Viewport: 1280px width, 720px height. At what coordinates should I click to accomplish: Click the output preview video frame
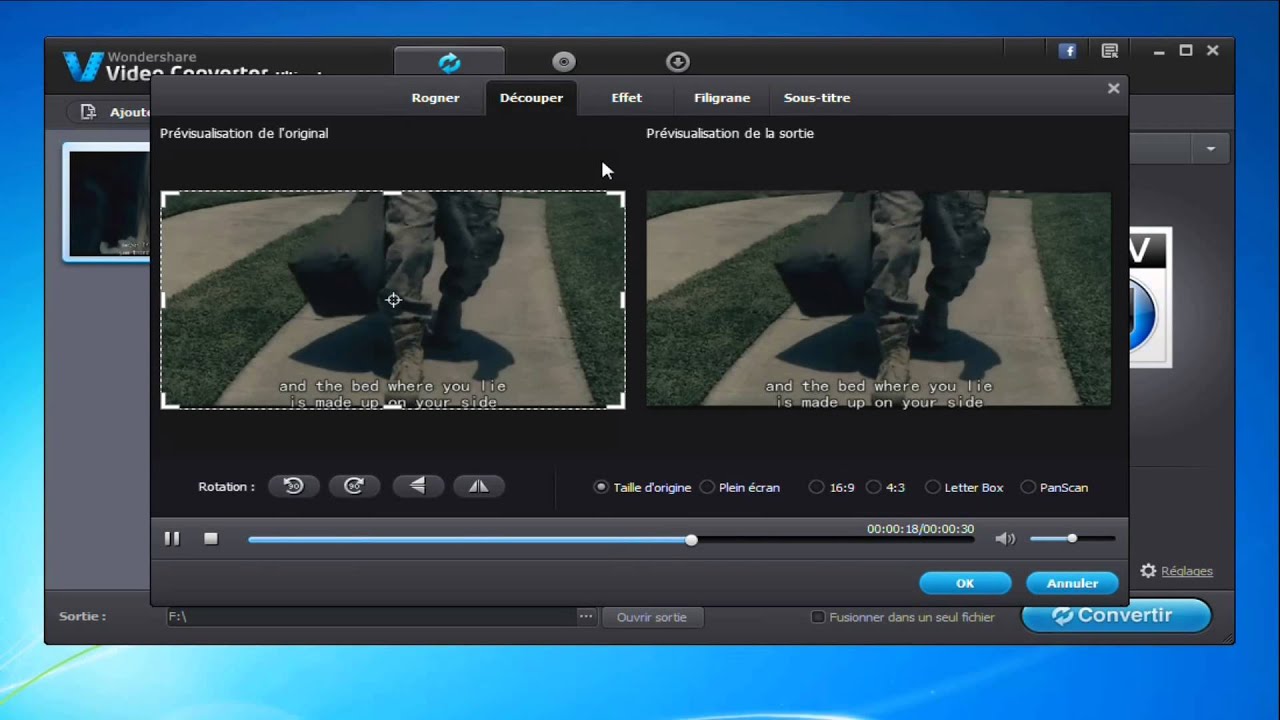click(878, 299)
